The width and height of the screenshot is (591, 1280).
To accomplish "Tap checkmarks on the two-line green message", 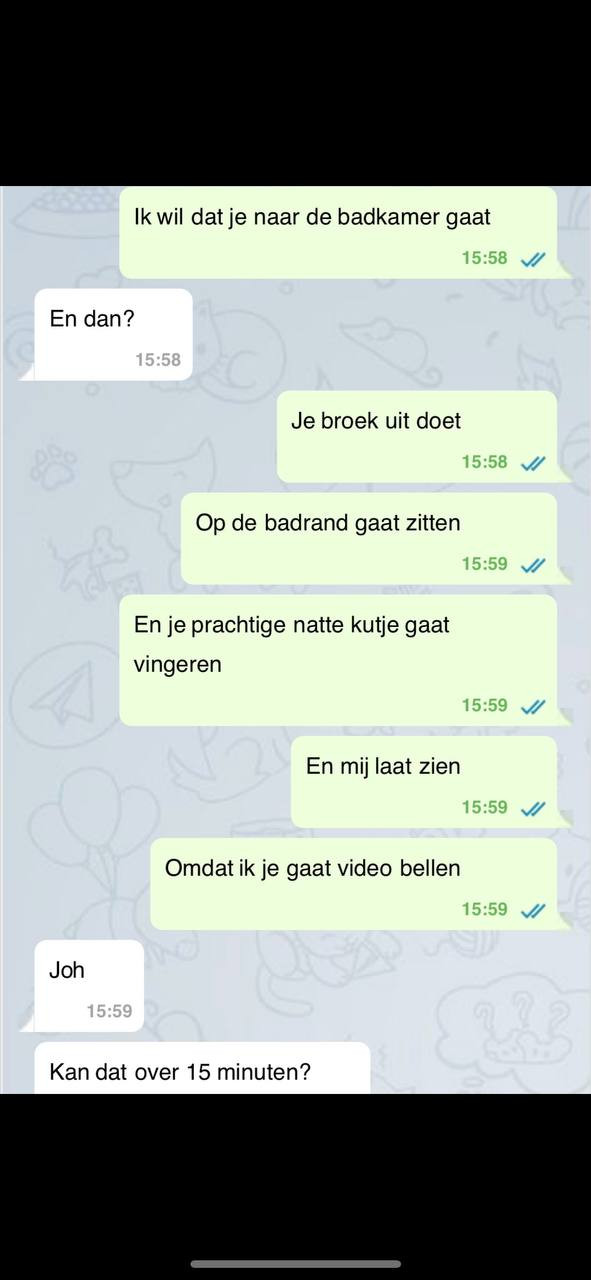I will (x=533, y=706).
